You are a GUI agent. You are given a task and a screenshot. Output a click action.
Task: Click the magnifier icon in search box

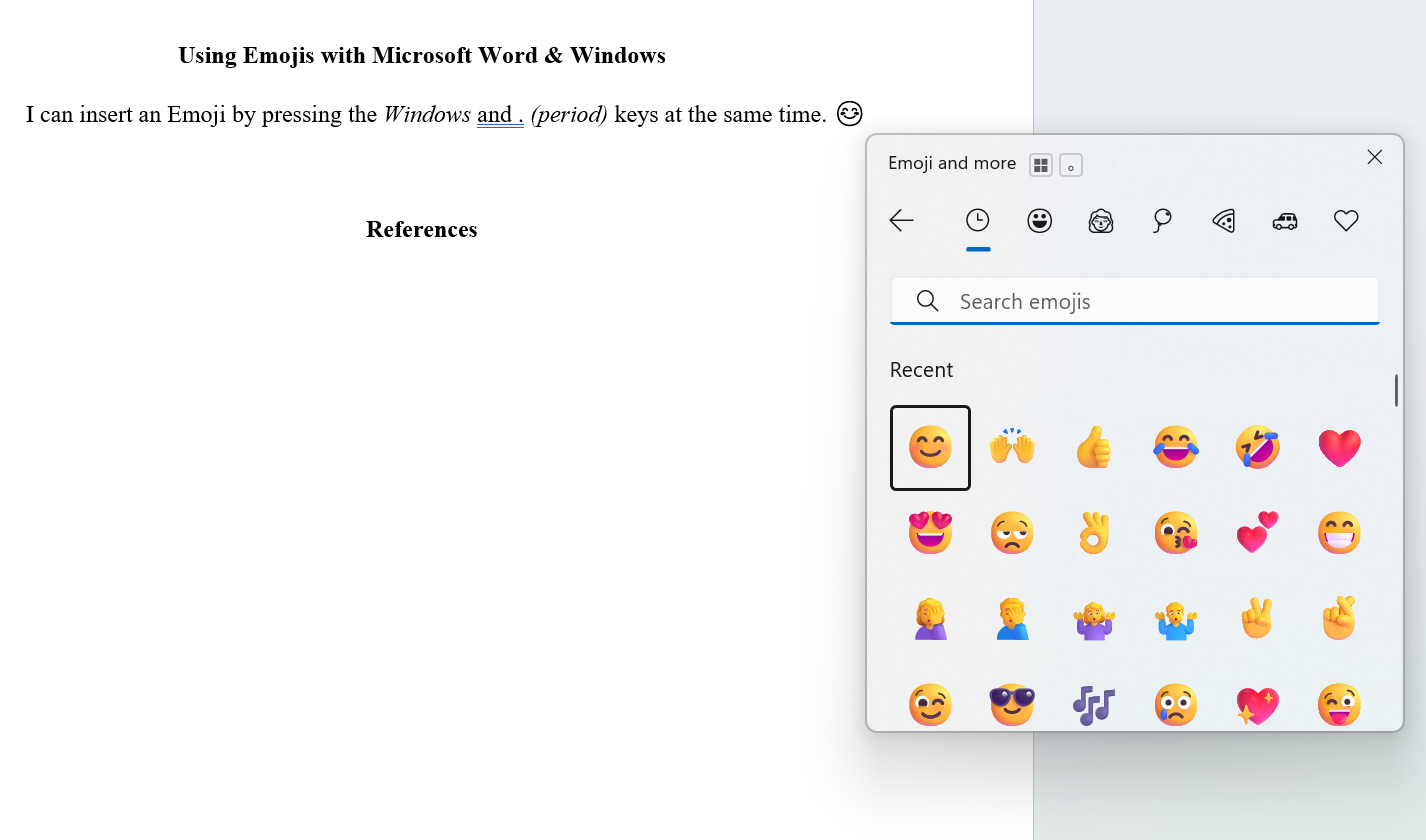click(x=927, y=301)
